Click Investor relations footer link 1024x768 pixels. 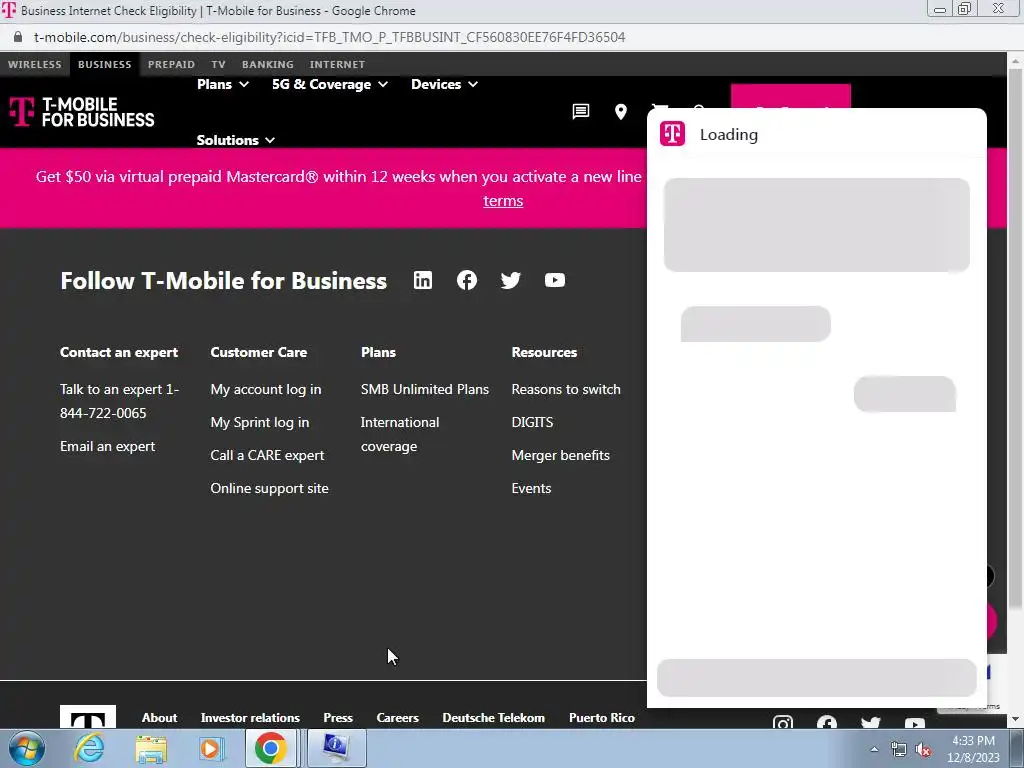pos(250,718)
